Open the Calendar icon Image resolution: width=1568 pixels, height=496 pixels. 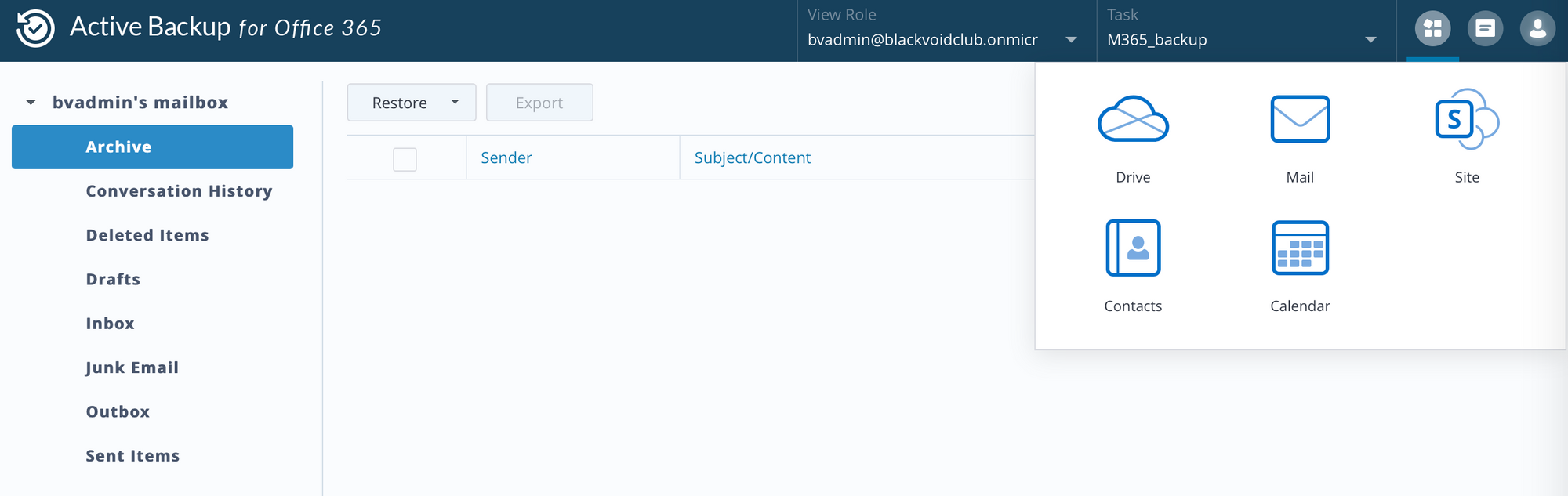(x=1300, y=248)
